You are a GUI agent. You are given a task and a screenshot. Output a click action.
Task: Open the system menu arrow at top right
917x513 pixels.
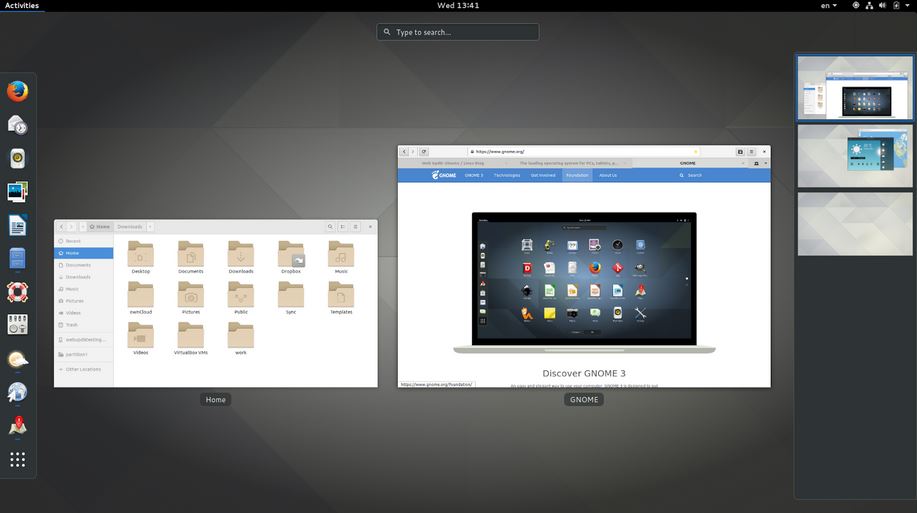click(x=908, y=5)
